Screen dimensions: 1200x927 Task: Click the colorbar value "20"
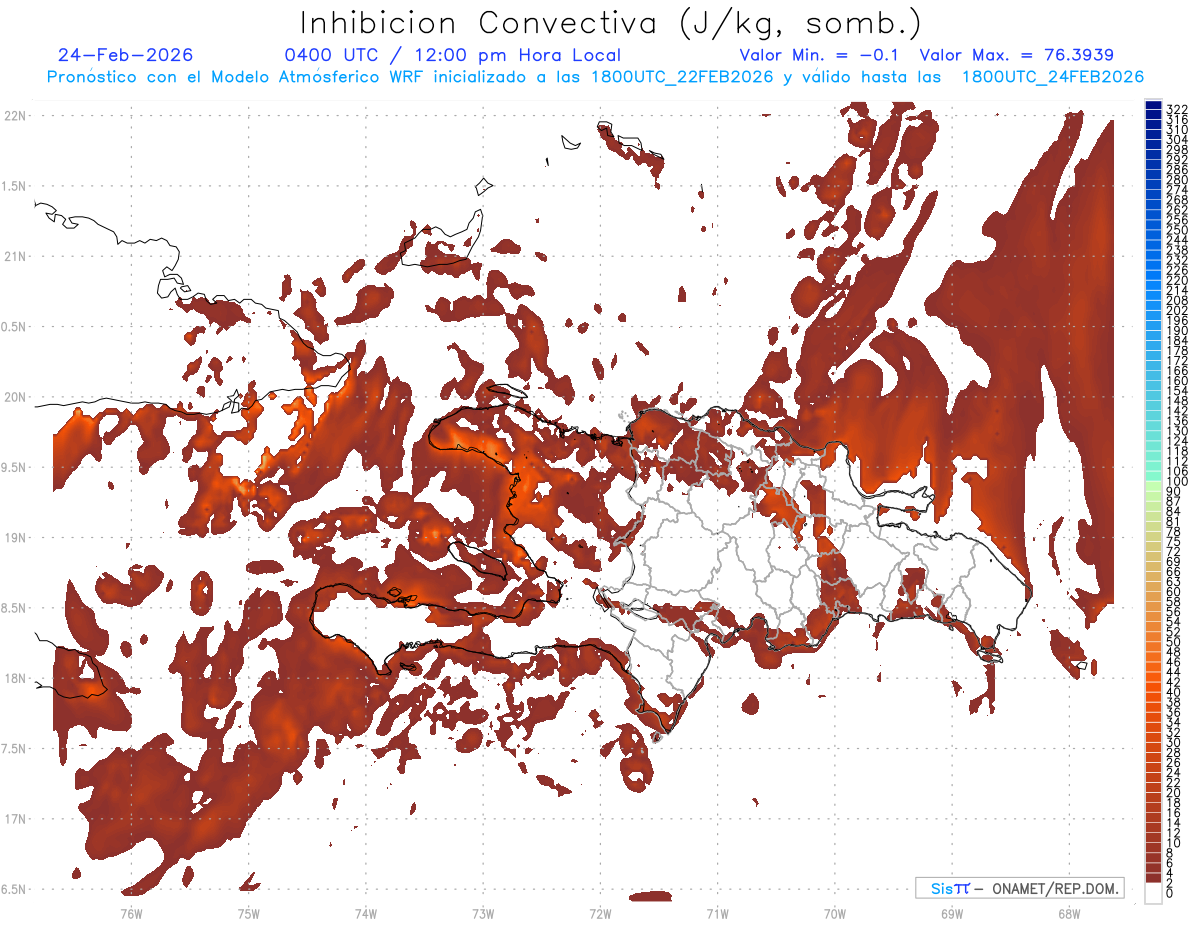pyautogui.click(x=1173, y=792)
